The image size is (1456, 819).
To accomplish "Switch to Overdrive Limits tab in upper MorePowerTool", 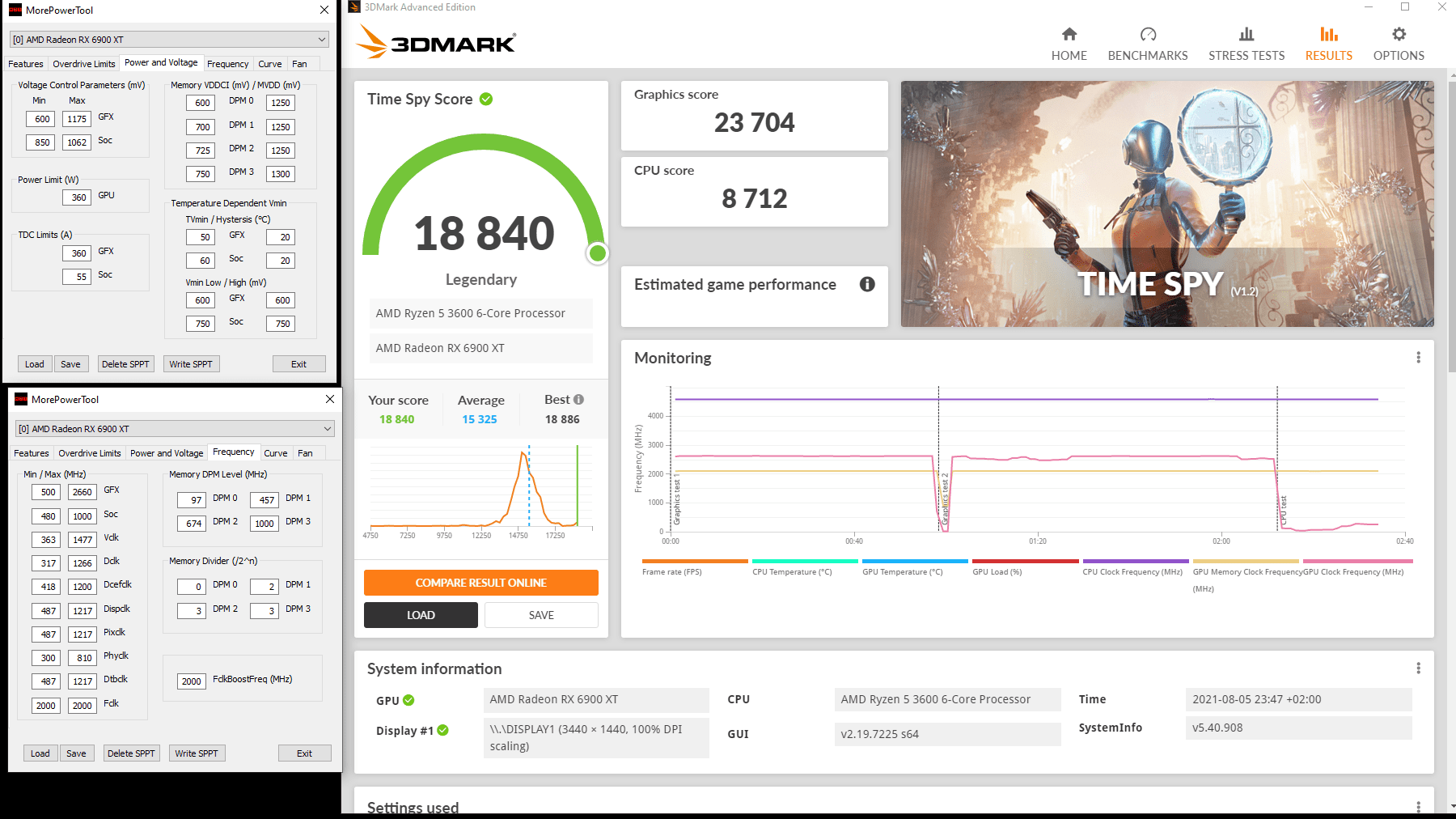I will 84,64.
